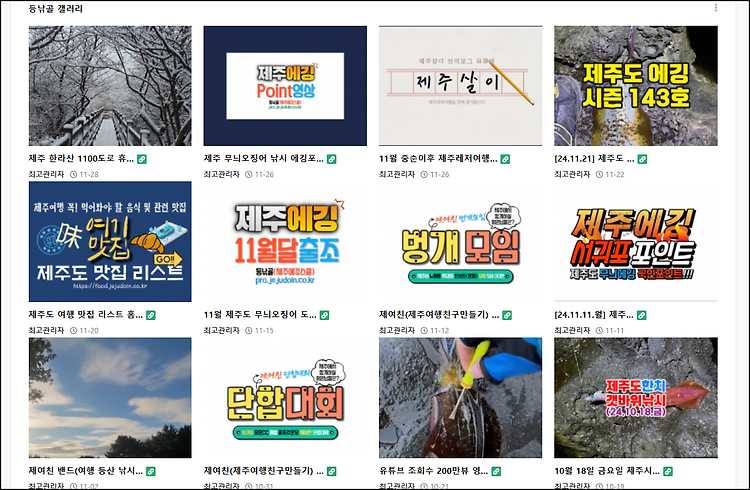Screen dimensions: 750x490
Task: Click link icon beside [24.11.11.월] 제주 post
Action: 642,315
